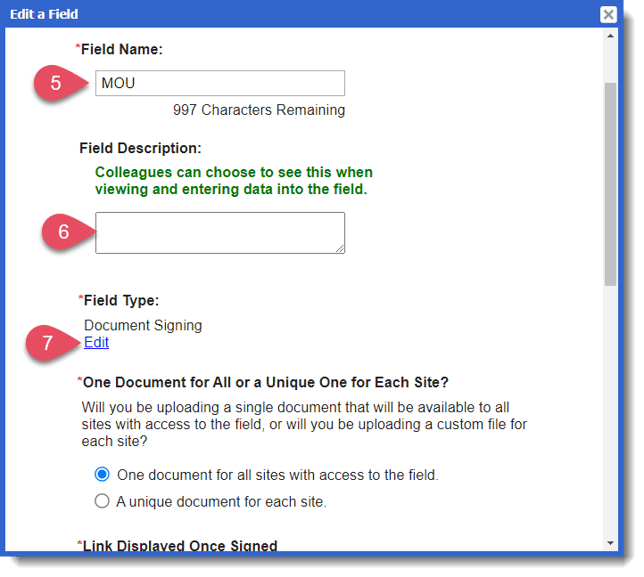The image size is (644, 577).
Task: Click the red step 7 marker
Action: coord(48,342)
